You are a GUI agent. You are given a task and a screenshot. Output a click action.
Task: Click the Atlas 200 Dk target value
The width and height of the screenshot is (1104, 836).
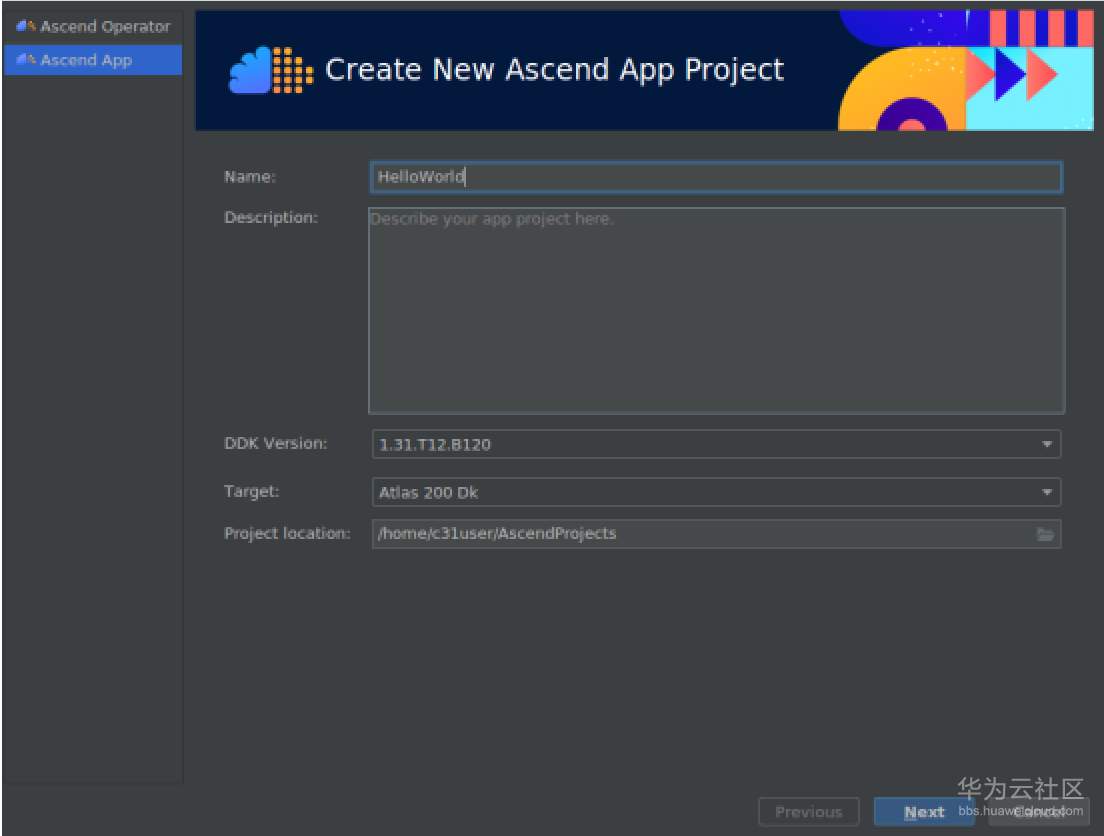(428, 492)
